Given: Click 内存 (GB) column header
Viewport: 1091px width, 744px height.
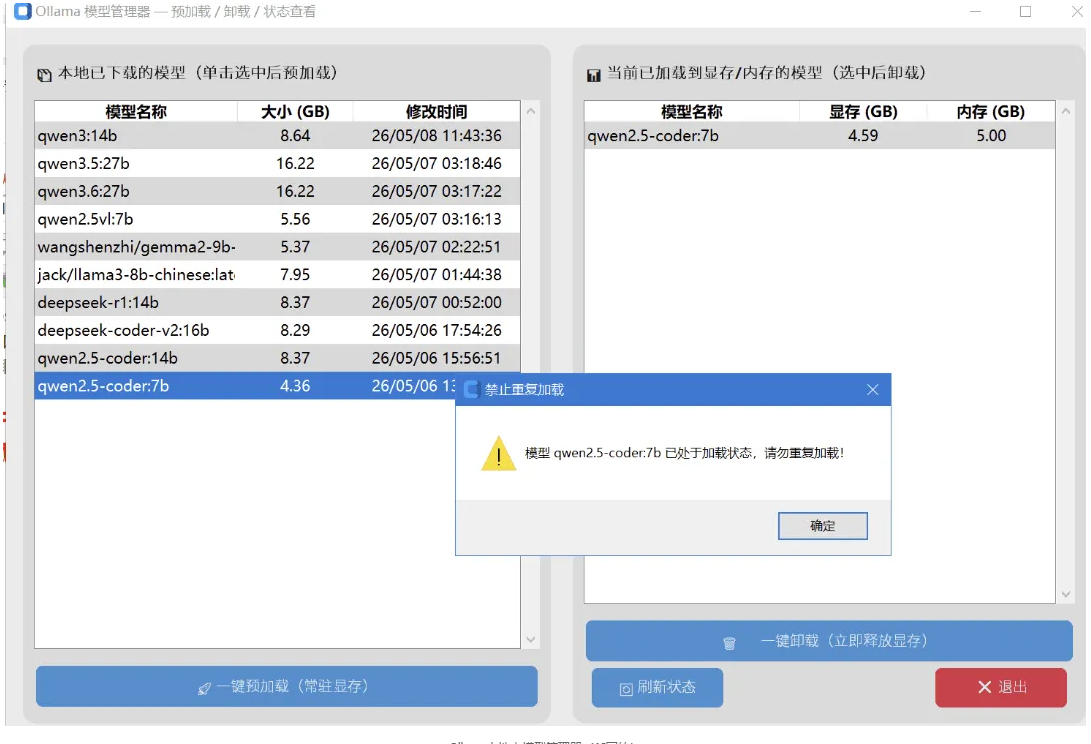Looking at the screenshot, I should 991,111.
